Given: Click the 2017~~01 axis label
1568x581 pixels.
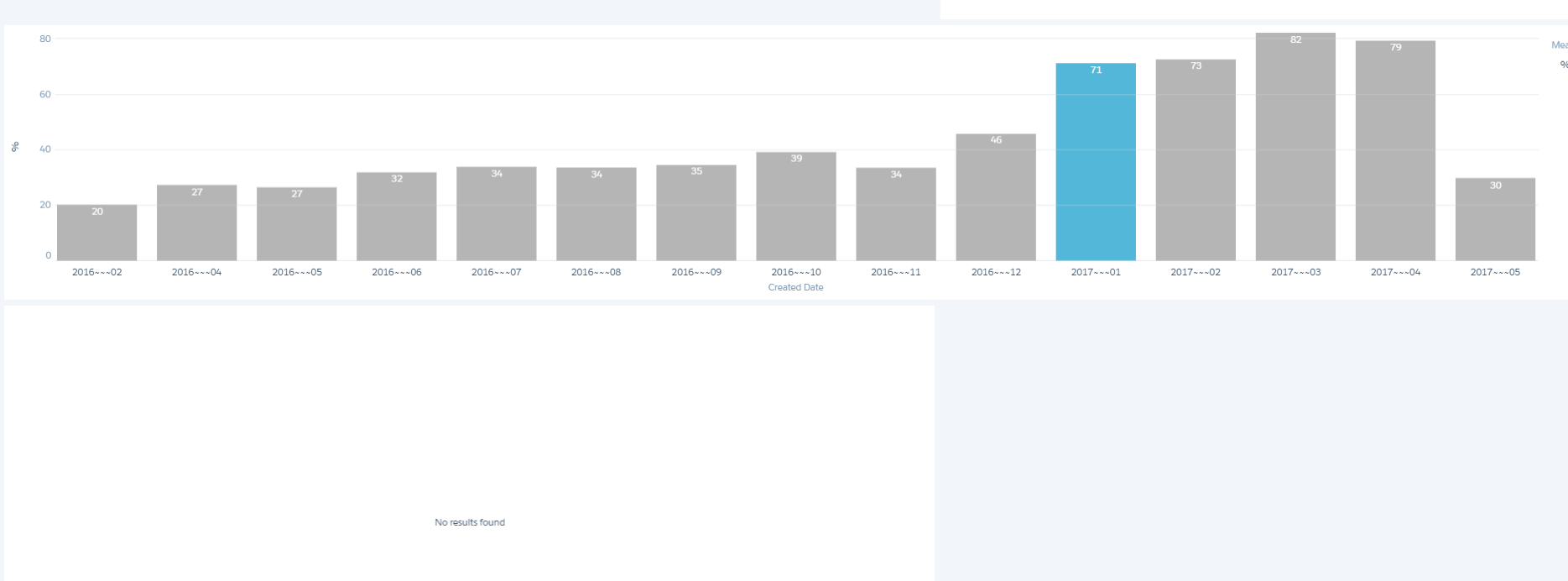Looking at the screenshot, I should (x=1096, y=272).
